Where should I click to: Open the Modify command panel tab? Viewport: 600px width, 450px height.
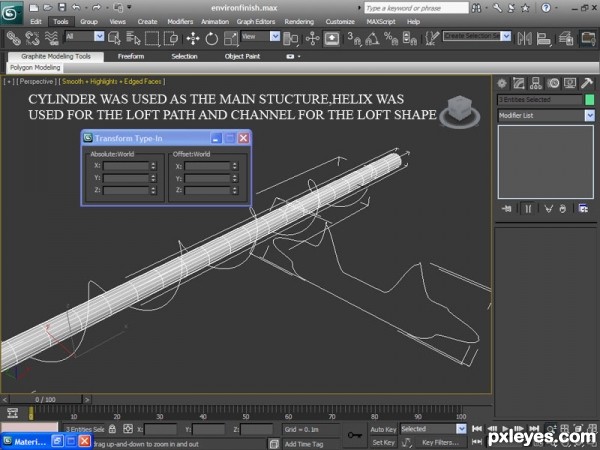tap(519, 83)
